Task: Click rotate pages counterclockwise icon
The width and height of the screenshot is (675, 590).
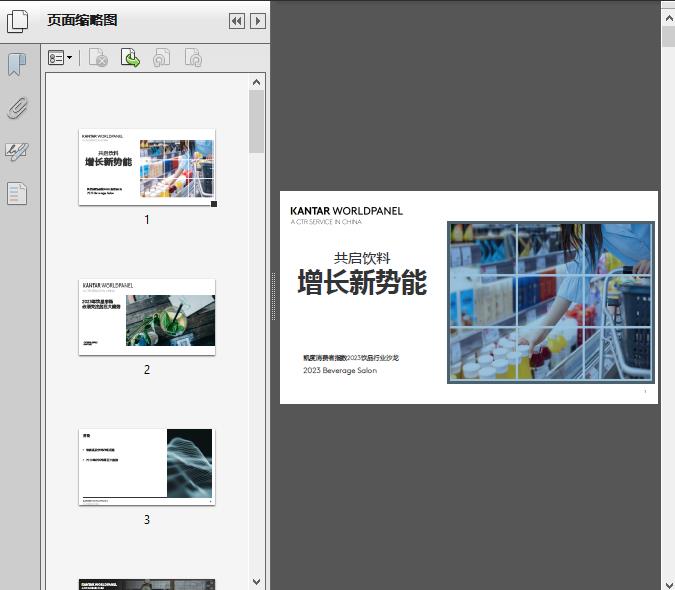Action: tap(161, 58)
